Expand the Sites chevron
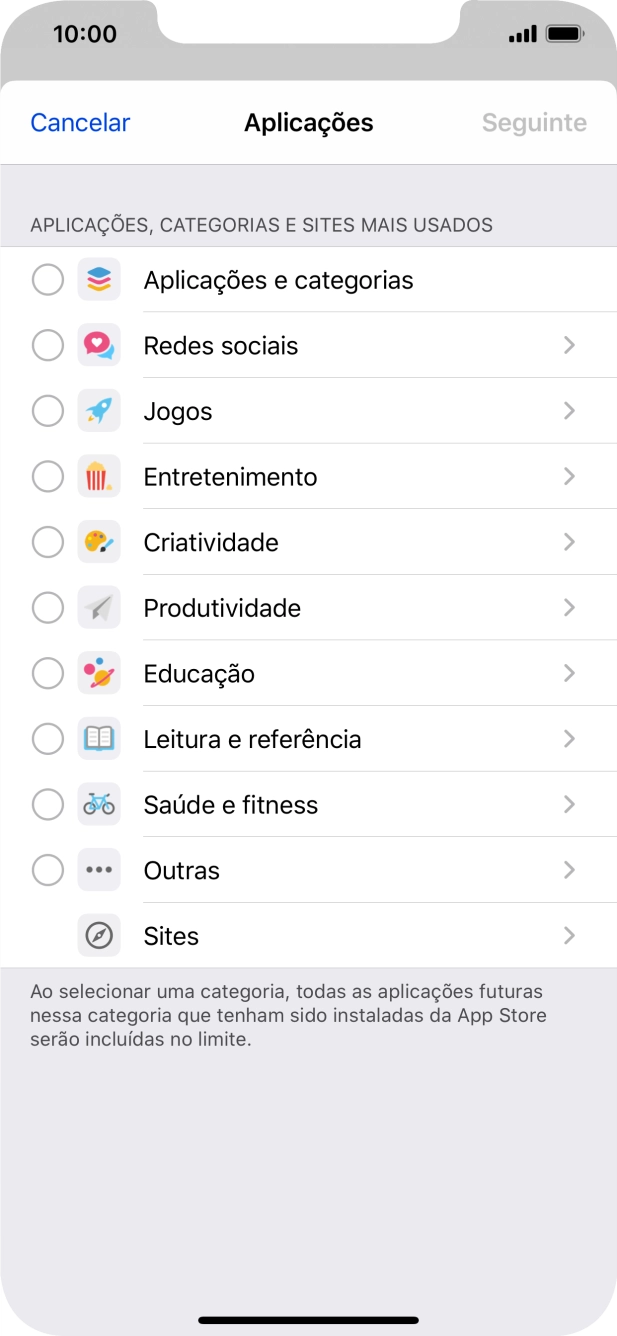 [569, 935]
